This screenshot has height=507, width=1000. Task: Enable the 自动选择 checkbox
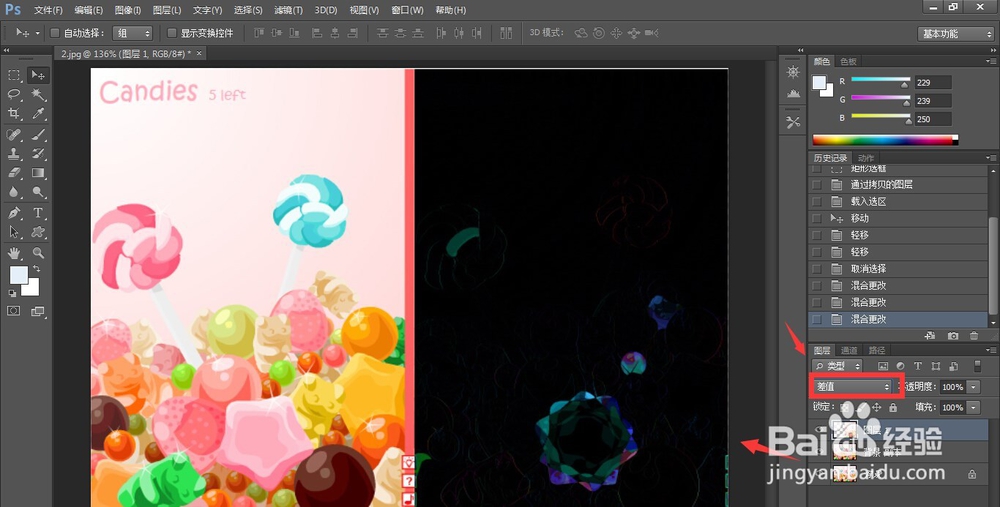coord(55,33)
